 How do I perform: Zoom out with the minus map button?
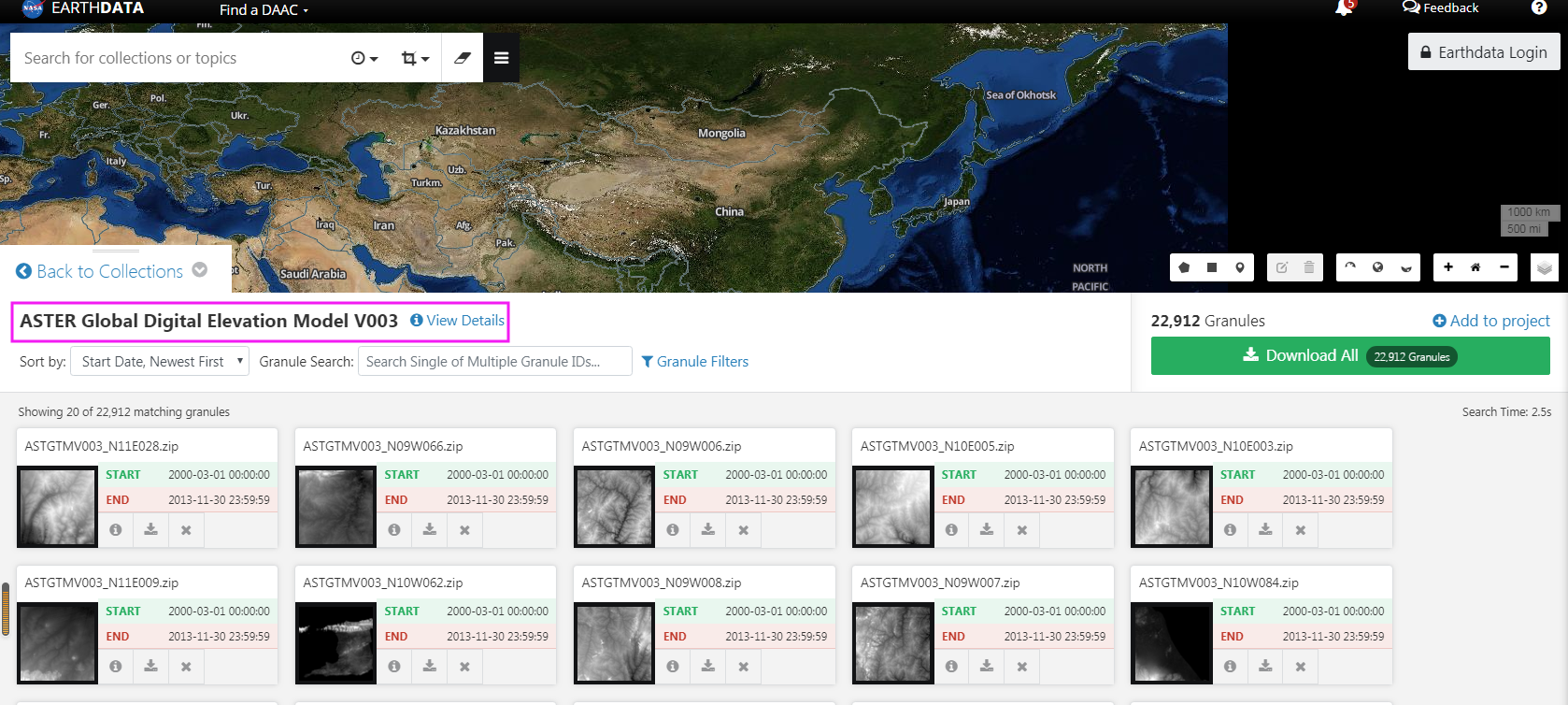(x=1504, y=267)
